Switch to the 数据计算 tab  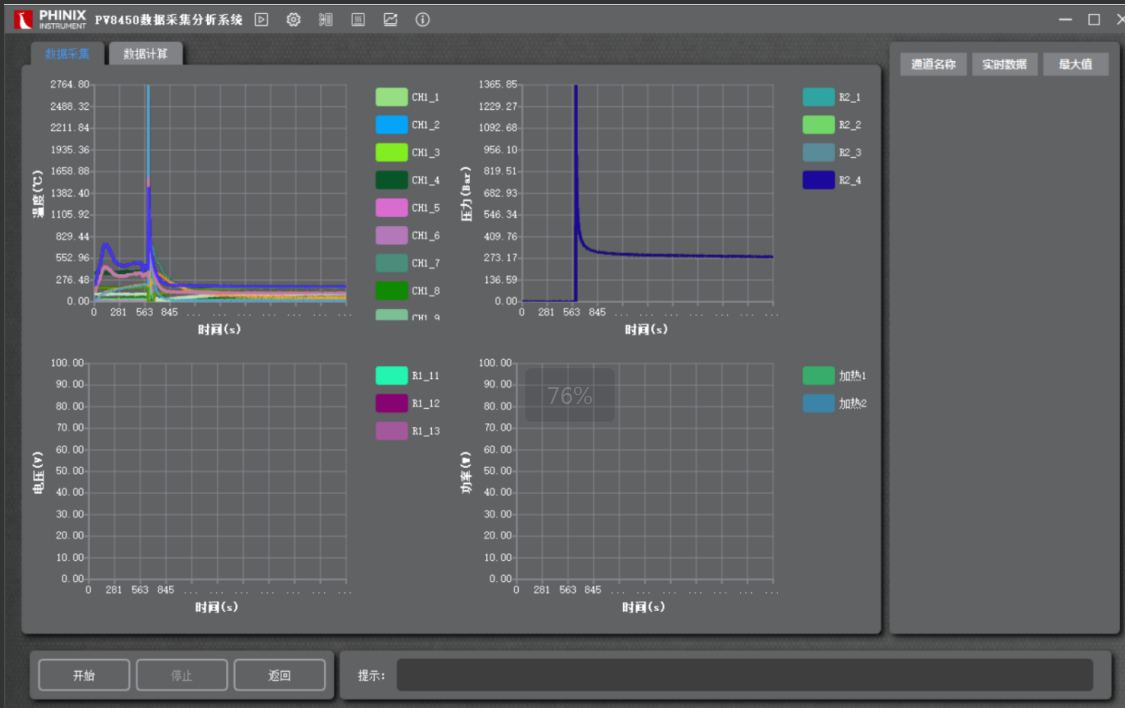(146, 54)
